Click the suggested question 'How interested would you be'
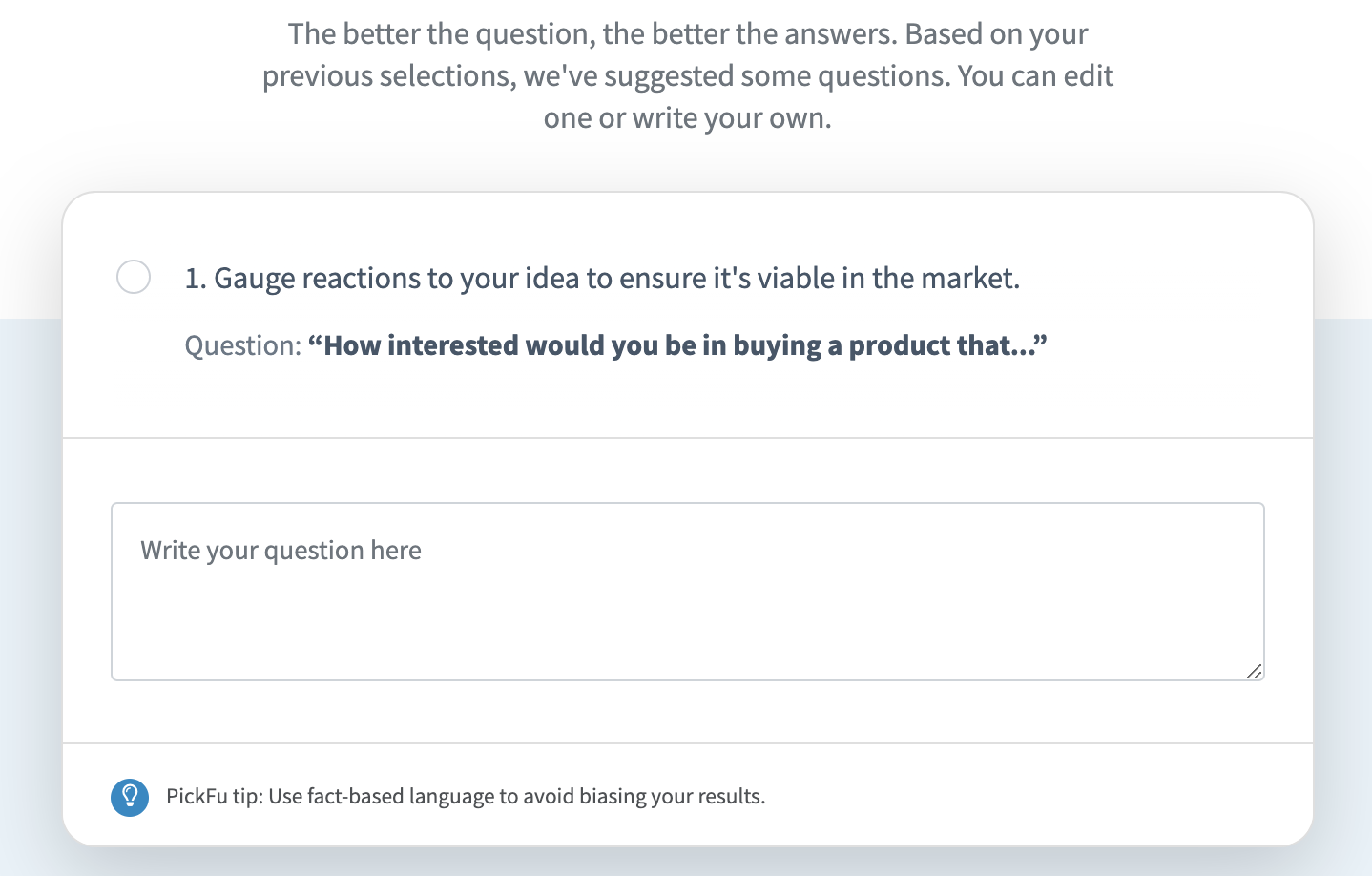1372x876 pixels. pyautogui.click(x=677, y=344)
